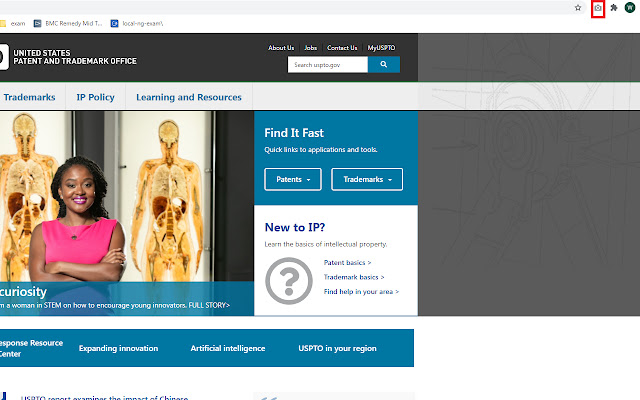The height and width of the screenshot is (400, 640).
Task: Open the Chrome profile avatar
Action: point(630,7)
